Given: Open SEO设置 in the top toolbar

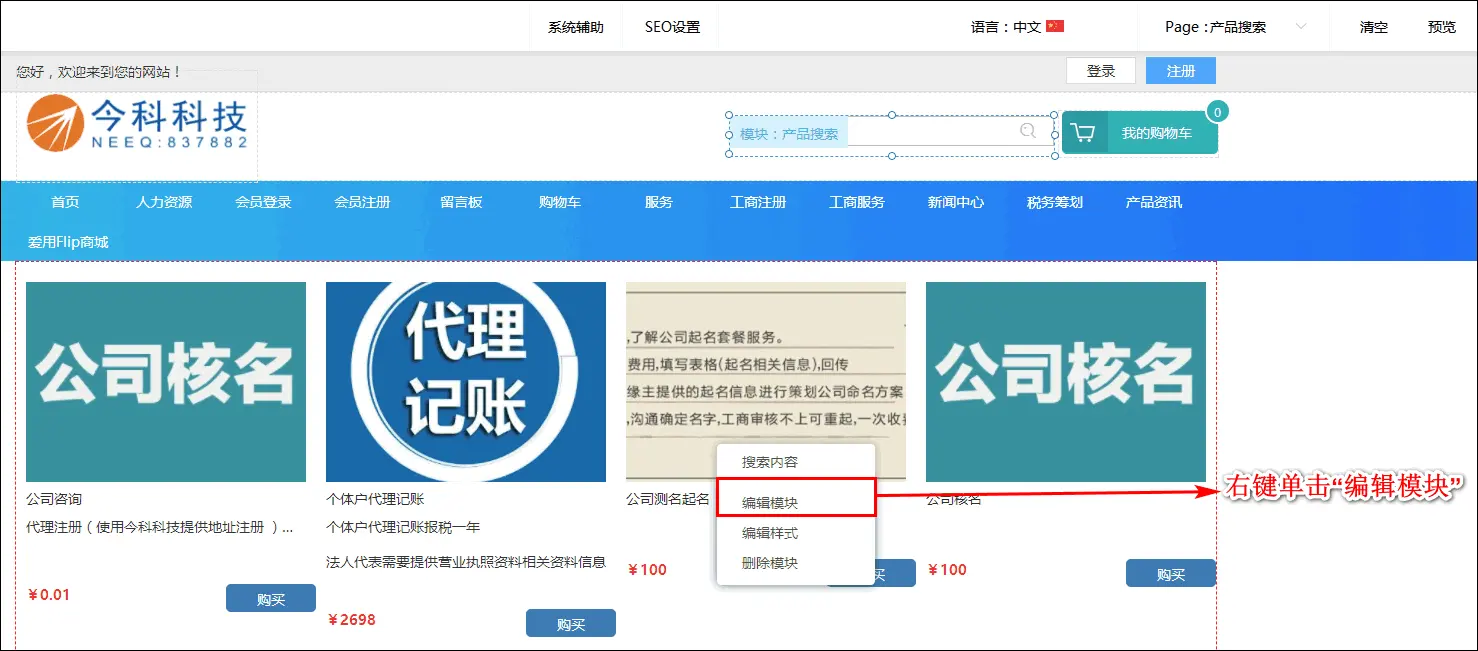Looking at the screenshot, I should pos(672,27).
